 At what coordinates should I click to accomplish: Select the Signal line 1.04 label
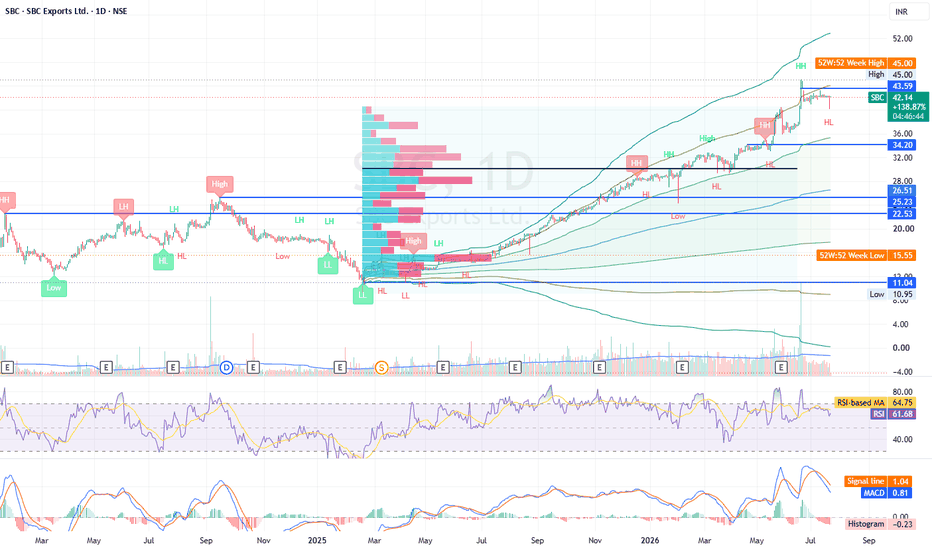tap(880, 481)
